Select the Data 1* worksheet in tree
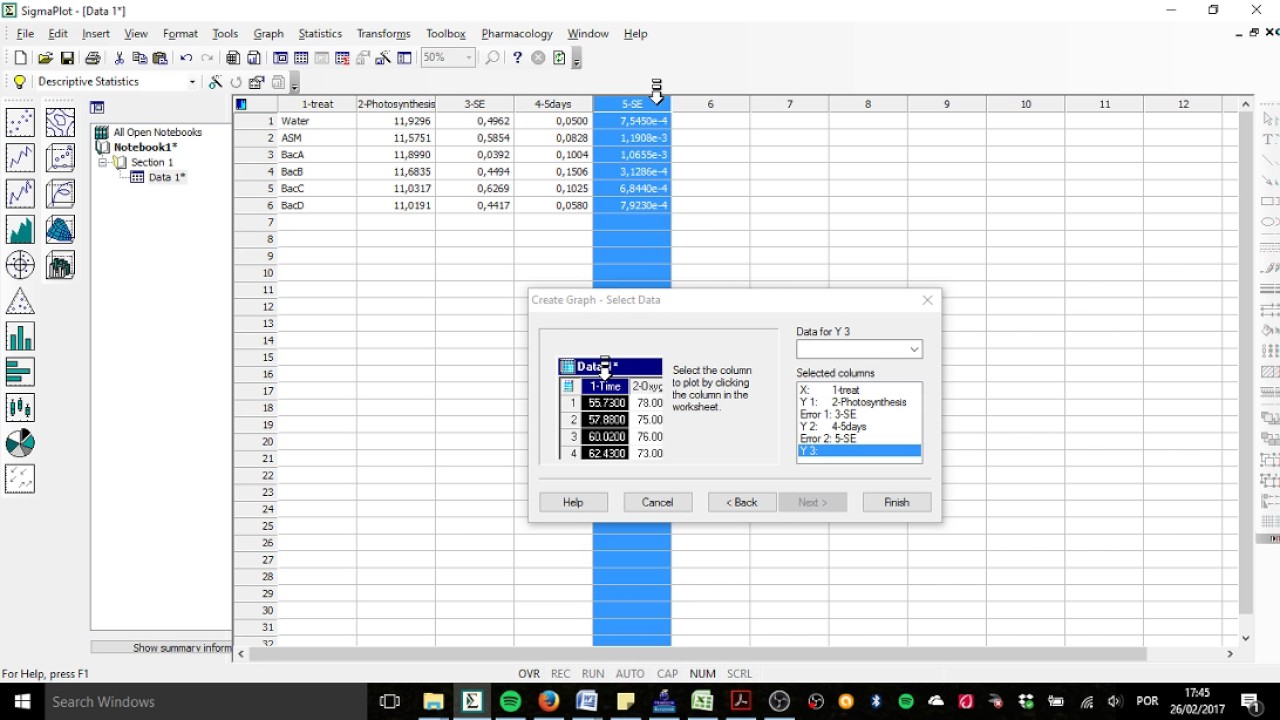The image size is (1280, 720). pos(167,177)
